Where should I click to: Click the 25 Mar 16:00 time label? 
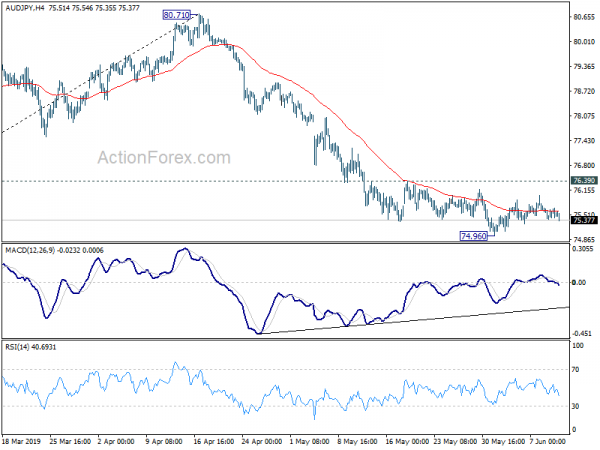(70, 441)
